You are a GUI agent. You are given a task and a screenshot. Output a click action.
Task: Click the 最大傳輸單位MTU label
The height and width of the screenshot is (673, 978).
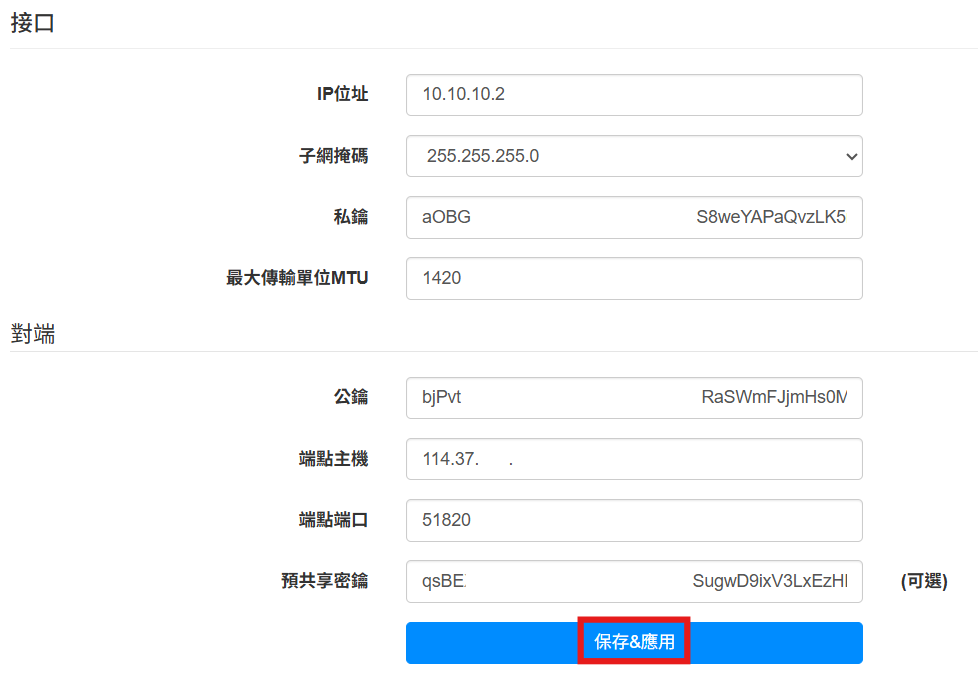[x=297, y=278]
